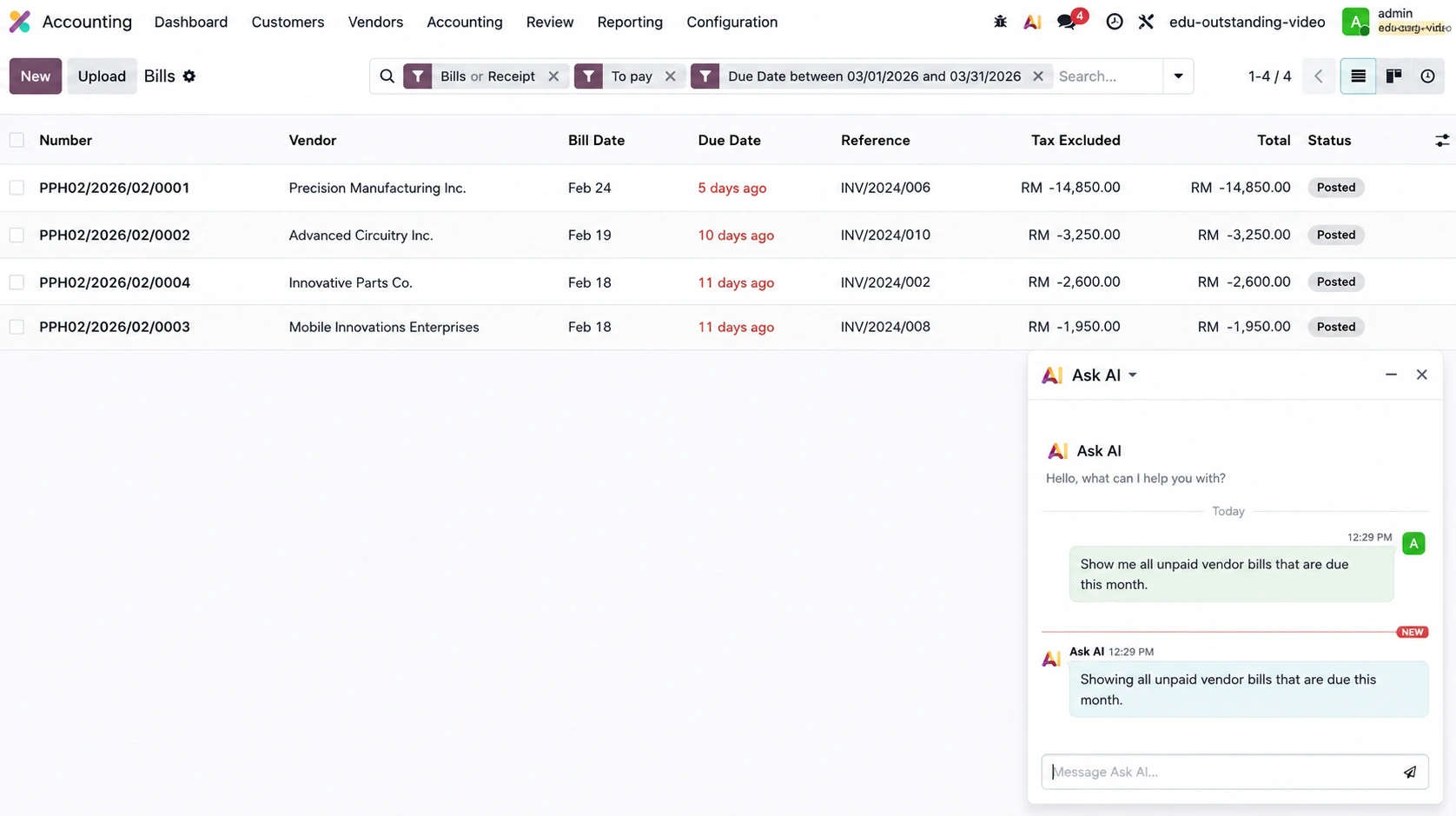Click the Upload button
Viewport: 1456px width, 816px height.
[x=102, y=76]
